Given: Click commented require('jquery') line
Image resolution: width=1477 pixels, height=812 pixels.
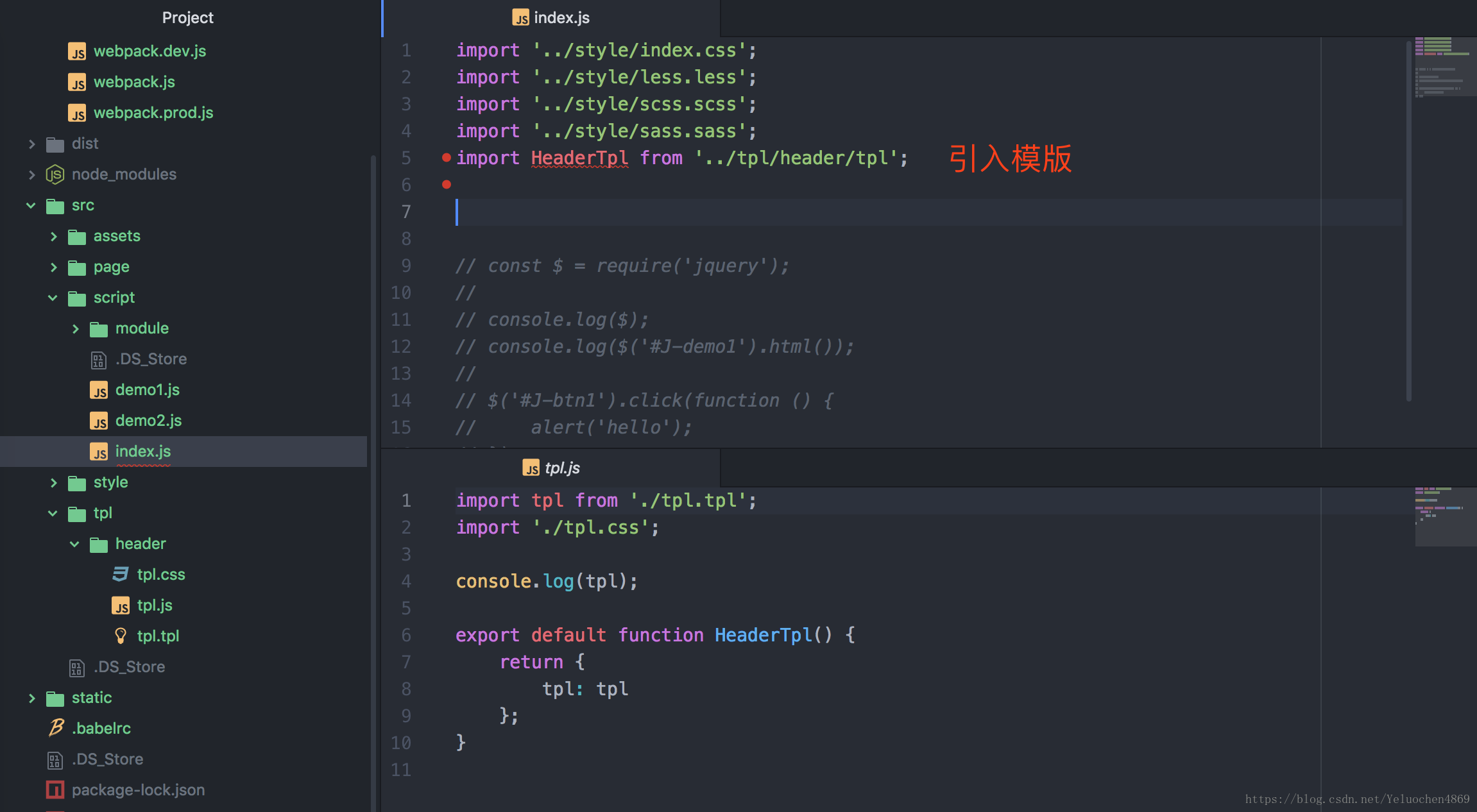Looking at the screenshot, I should [622, 266].
